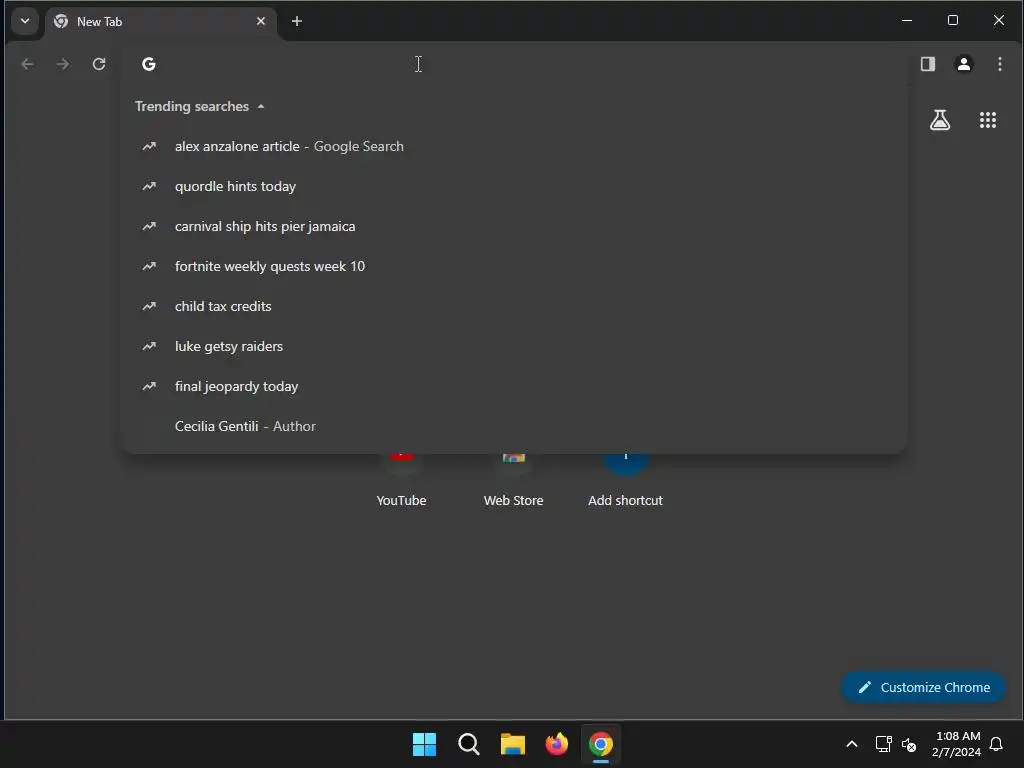Open File Explorer from taskbar
1024x768 pixels.
point(513,744)
